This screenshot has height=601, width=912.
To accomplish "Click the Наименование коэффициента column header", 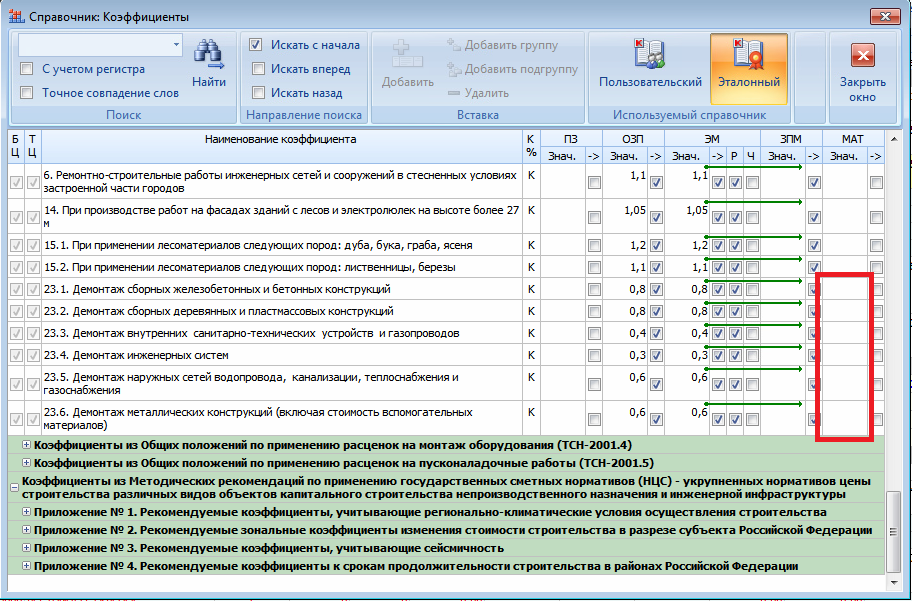I will click(280, 139).
